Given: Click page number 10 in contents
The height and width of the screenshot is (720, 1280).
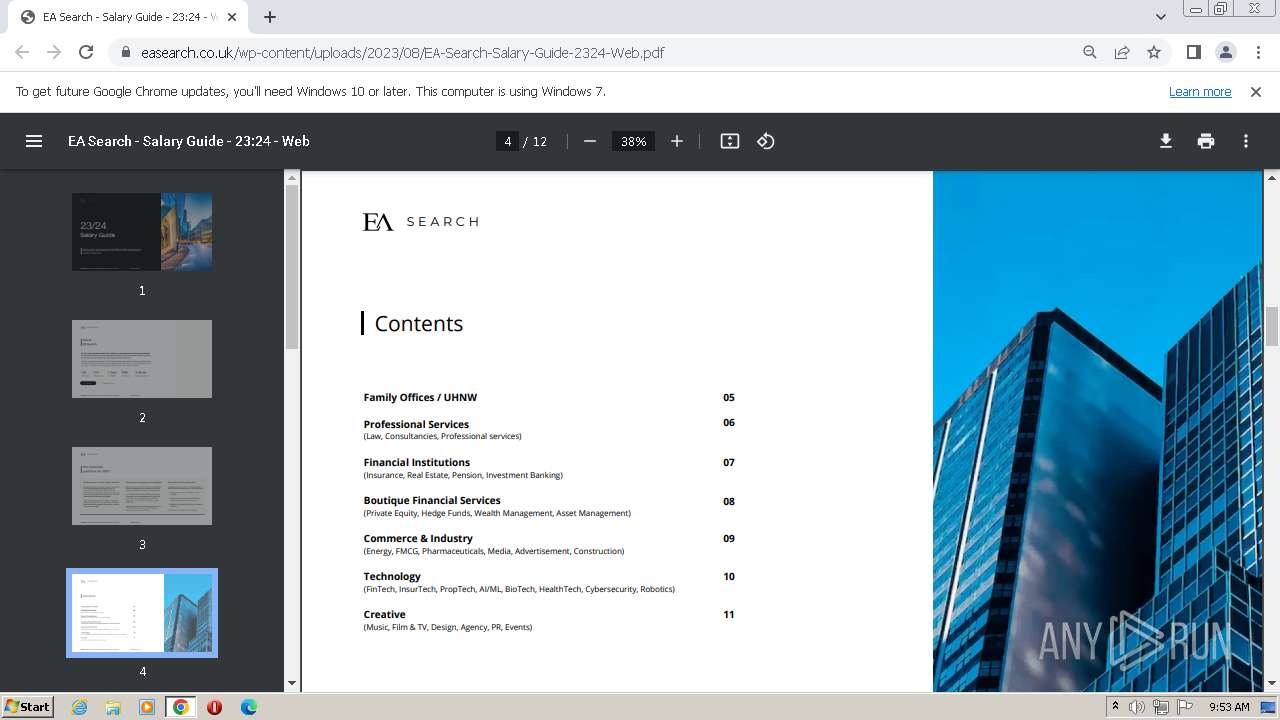Looking at the screenshot, I should point(729,576).
